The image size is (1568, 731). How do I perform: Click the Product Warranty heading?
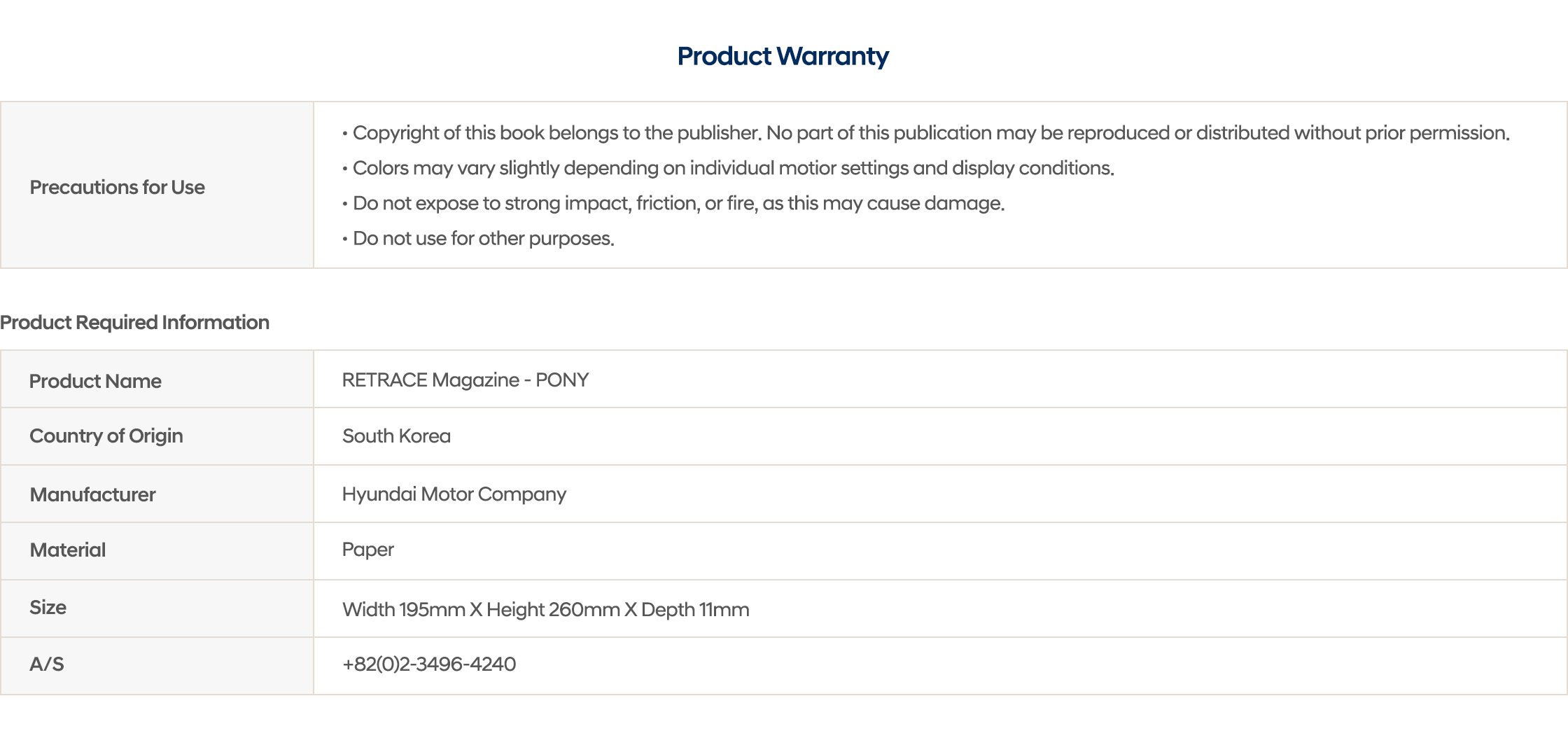point(783,56)
